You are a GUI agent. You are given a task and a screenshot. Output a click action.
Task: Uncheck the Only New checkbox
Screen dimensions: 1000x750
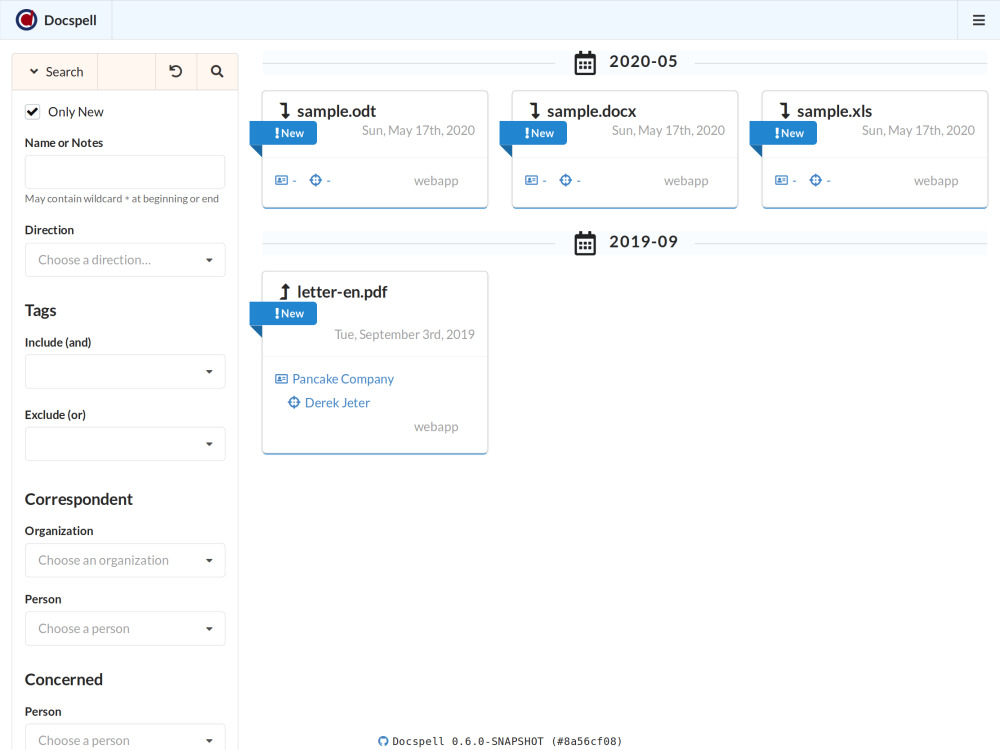coord(33,112)
